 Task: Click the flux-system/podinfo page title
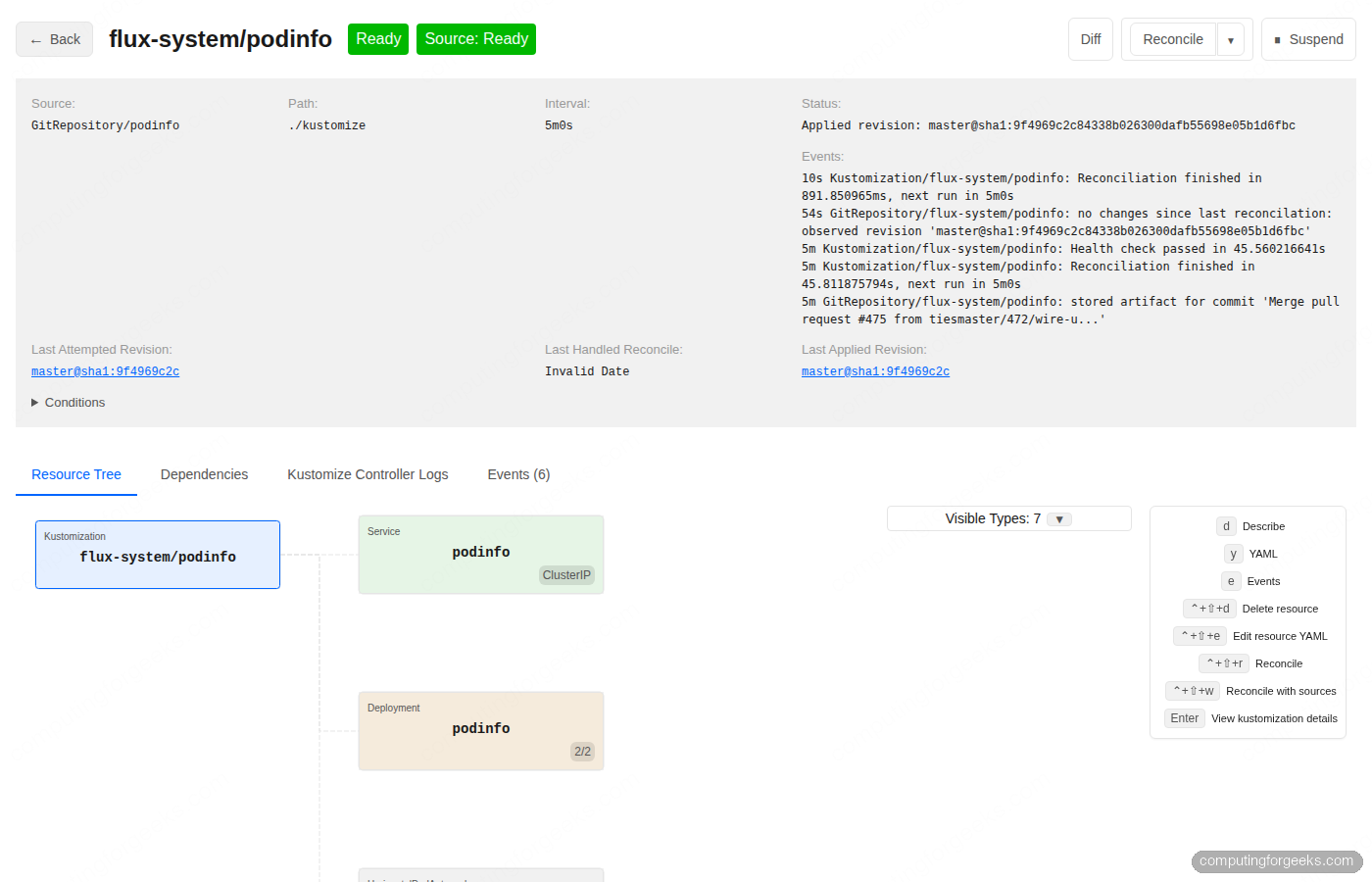click(220, 39)
